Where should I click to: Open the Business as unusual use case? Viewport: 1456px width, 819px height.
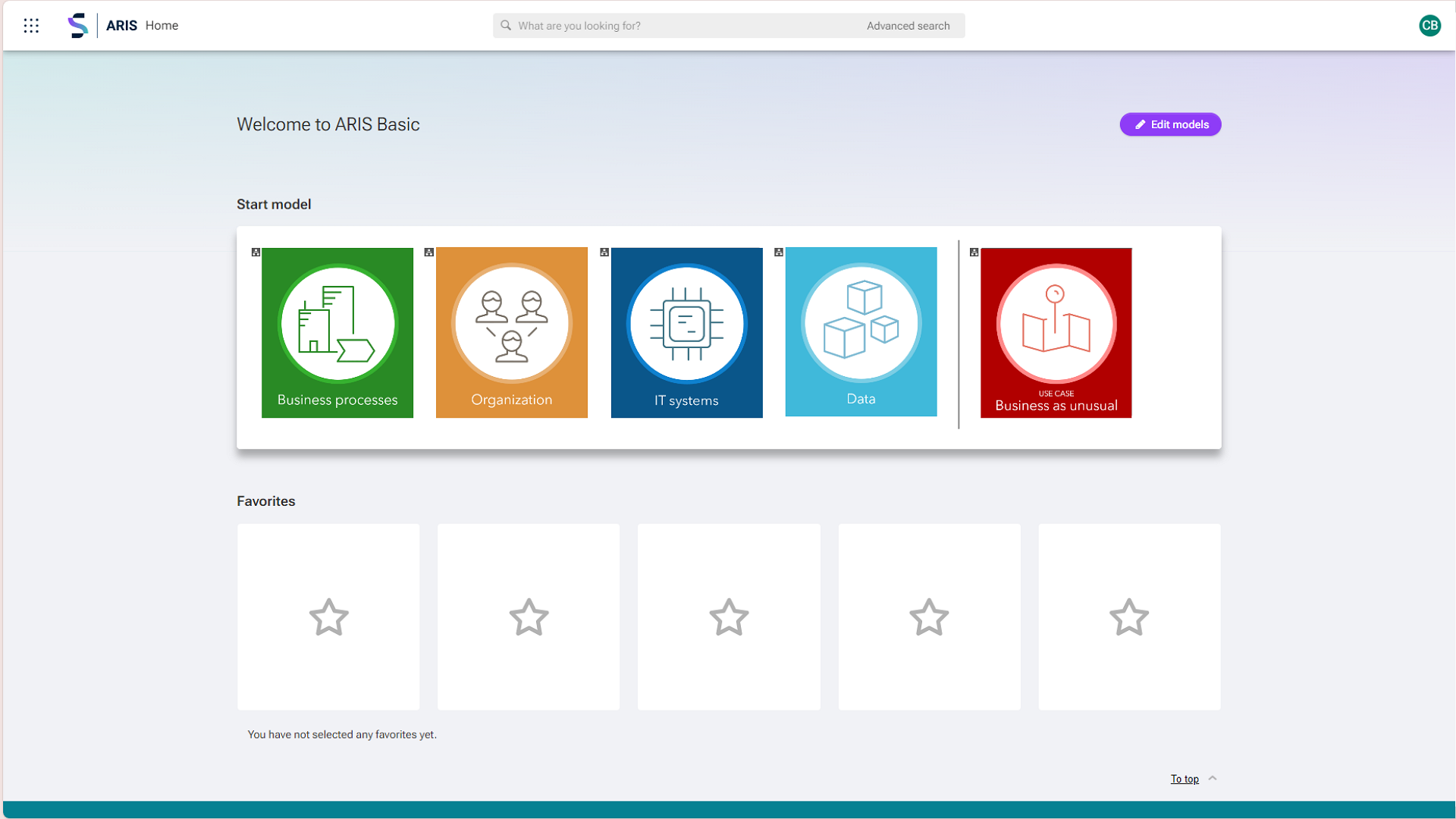click(1056, 332)
